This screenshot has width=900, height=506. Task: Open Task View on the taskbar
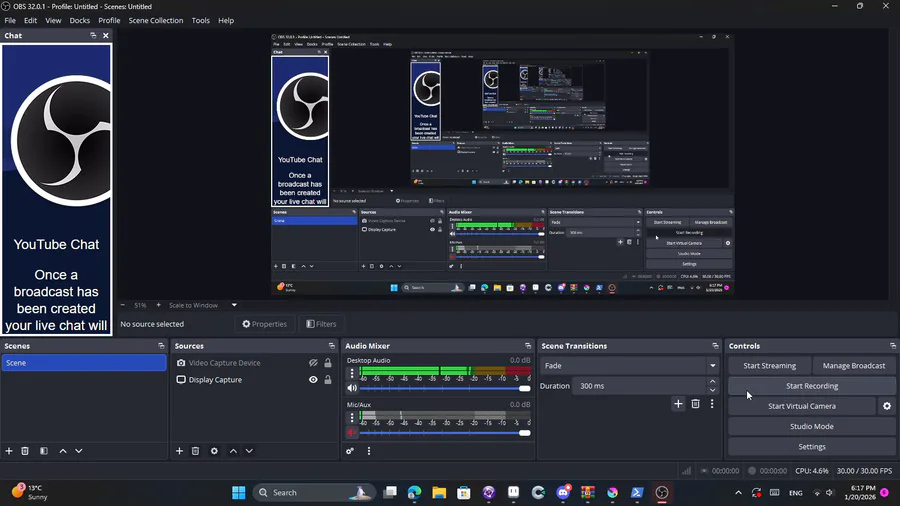click(390, 492)
